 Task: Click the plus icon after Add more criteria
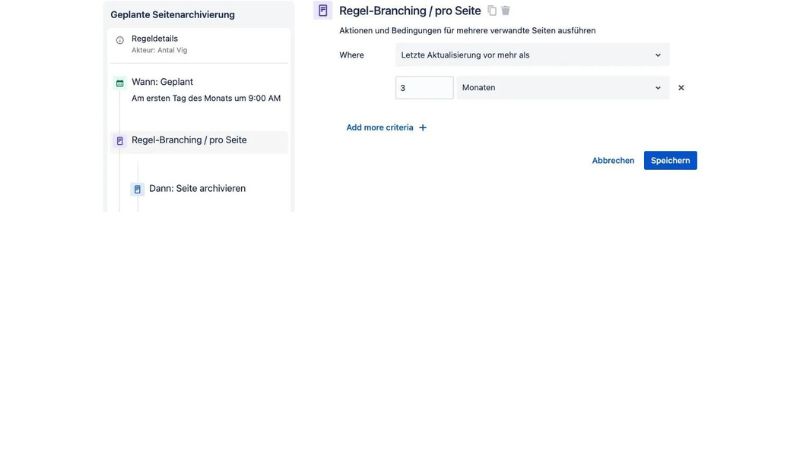click(423, 128)
